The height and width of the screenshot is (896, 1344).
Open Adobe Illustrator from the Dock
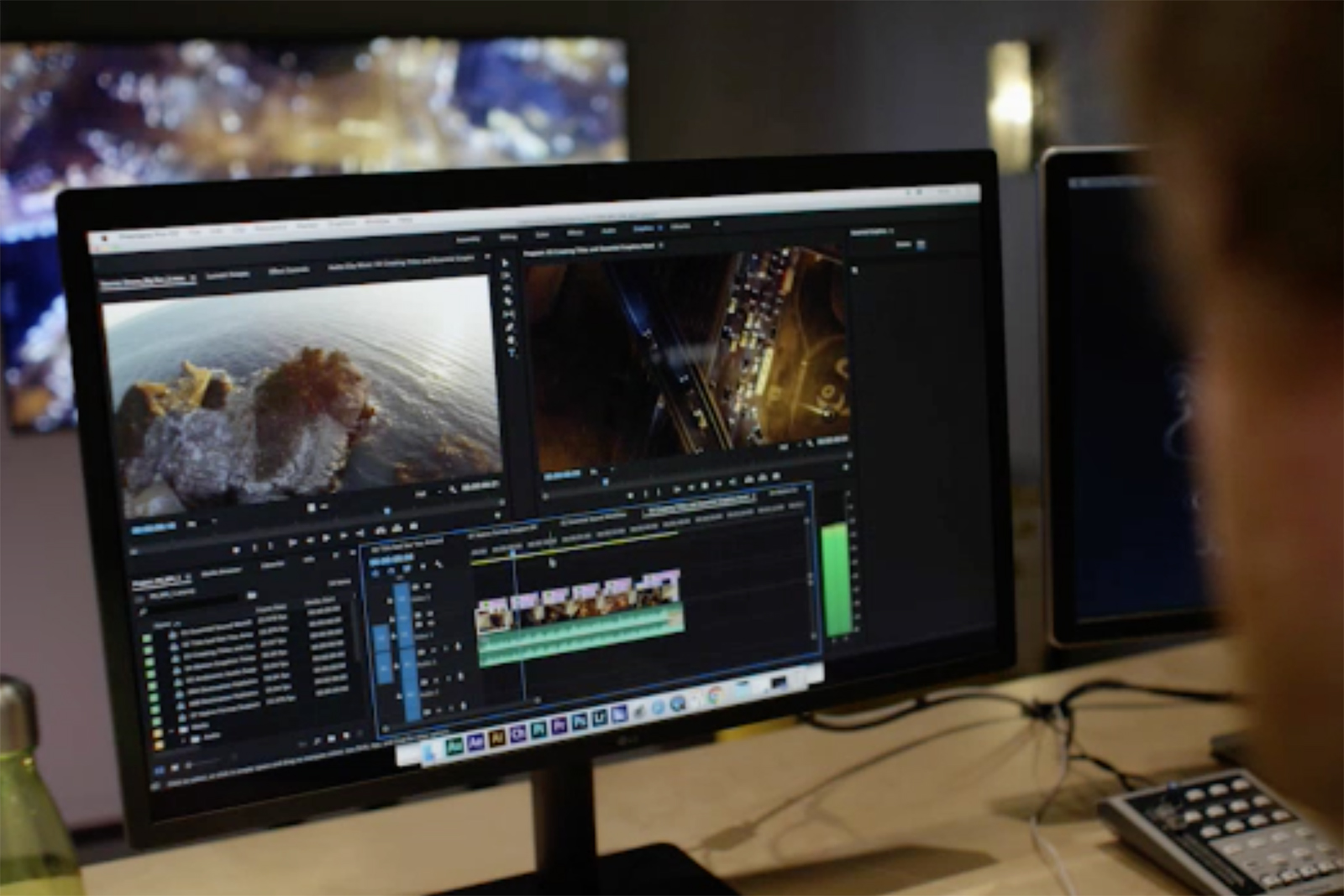pyautogui.click(x=497, y=737)
